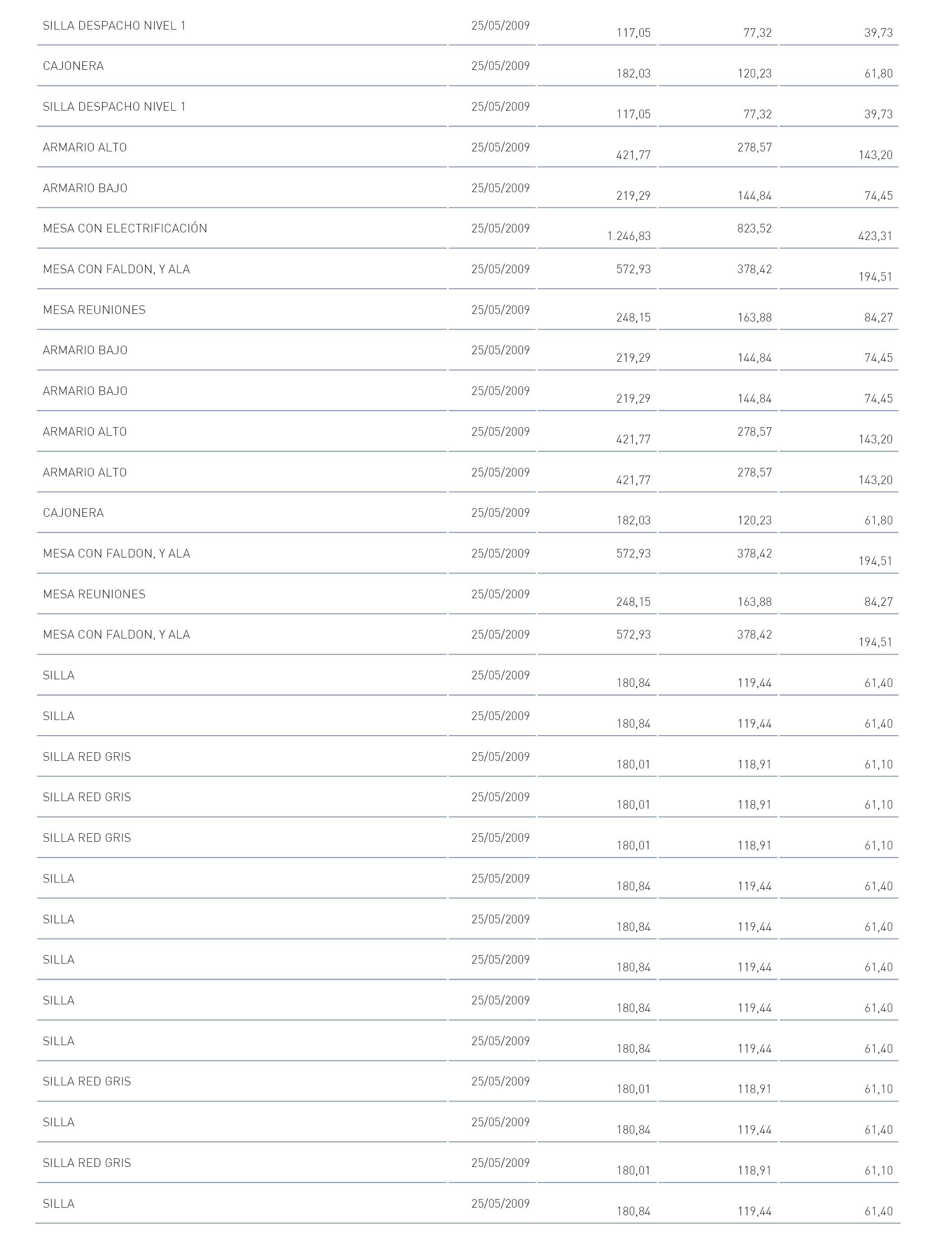This screenshot has width=952, height=1243.
Task: Click the MESA CON ELECTRIFICACIÓN row label
Action: pyautogui.click(x=124, y=228)
